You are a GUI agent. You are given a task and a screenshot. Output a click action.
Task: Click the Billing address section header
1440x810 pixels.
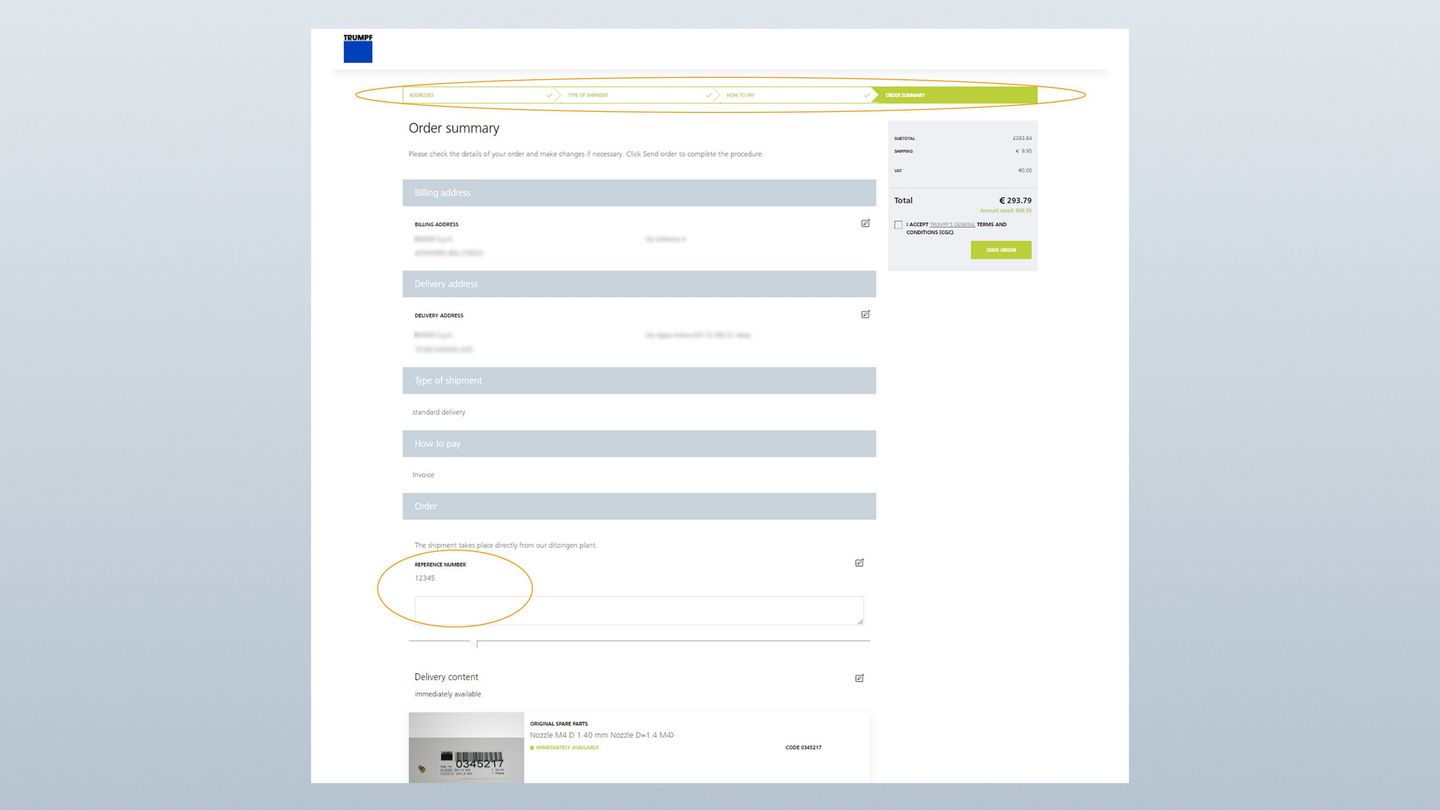tap(639, 193)
